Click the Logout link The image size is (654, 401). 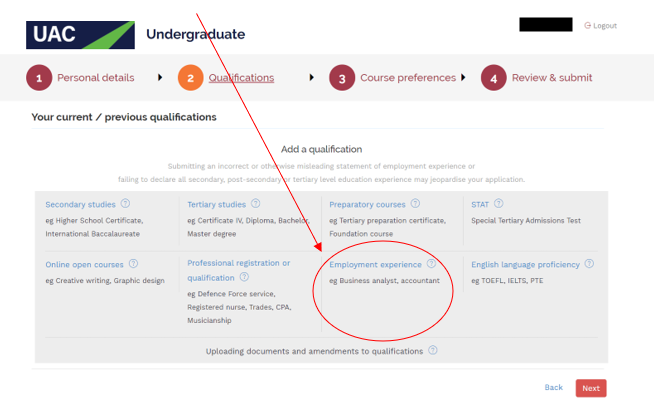(601, 25)
